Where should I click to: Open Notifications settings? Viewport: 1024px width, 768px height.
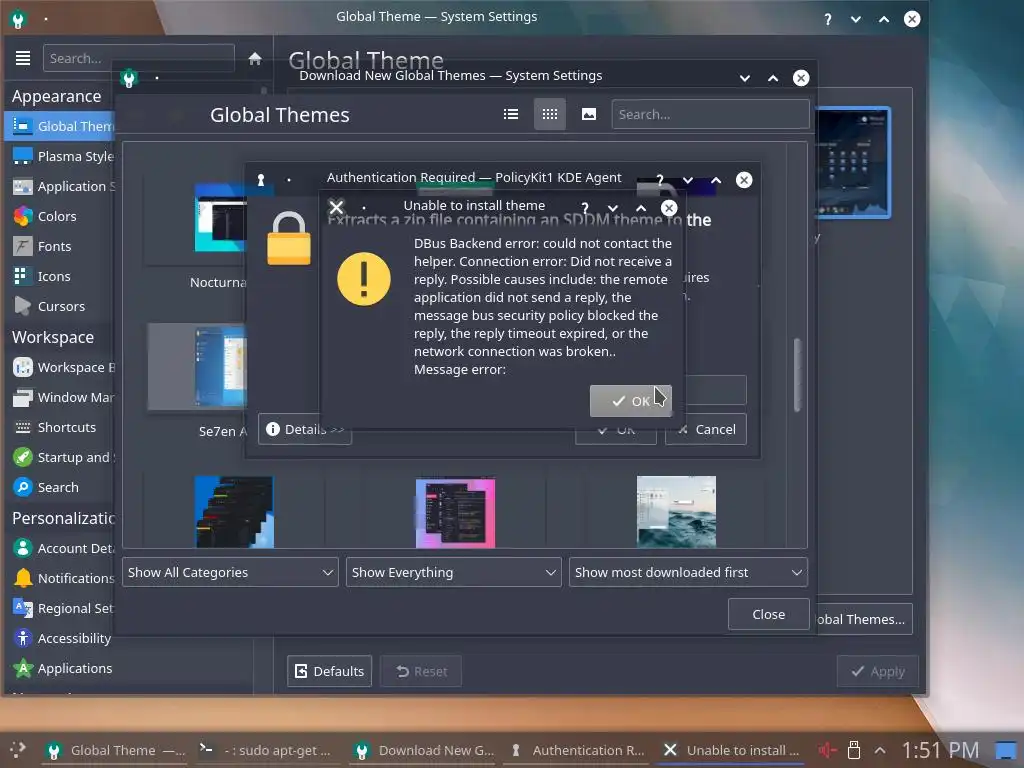coord(60,578)
